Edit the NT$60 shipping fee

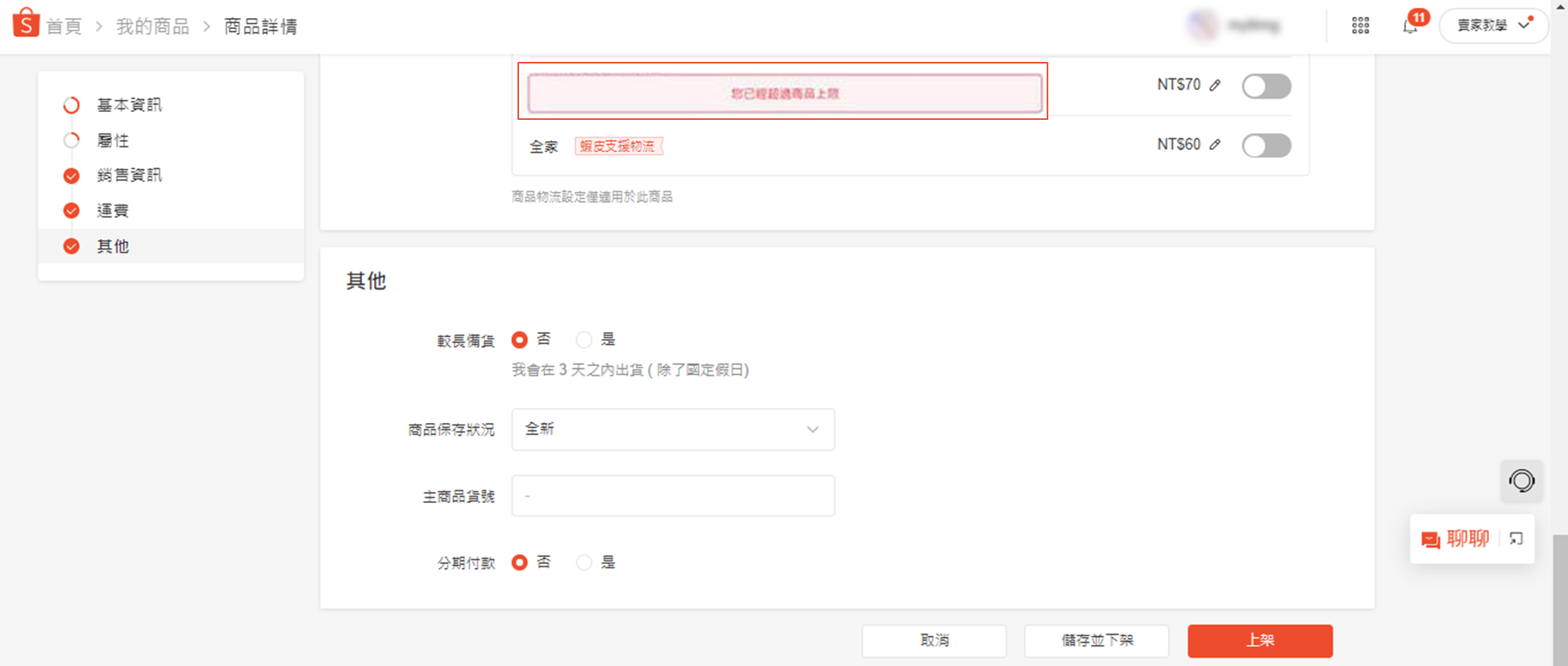pos(1214,145)
